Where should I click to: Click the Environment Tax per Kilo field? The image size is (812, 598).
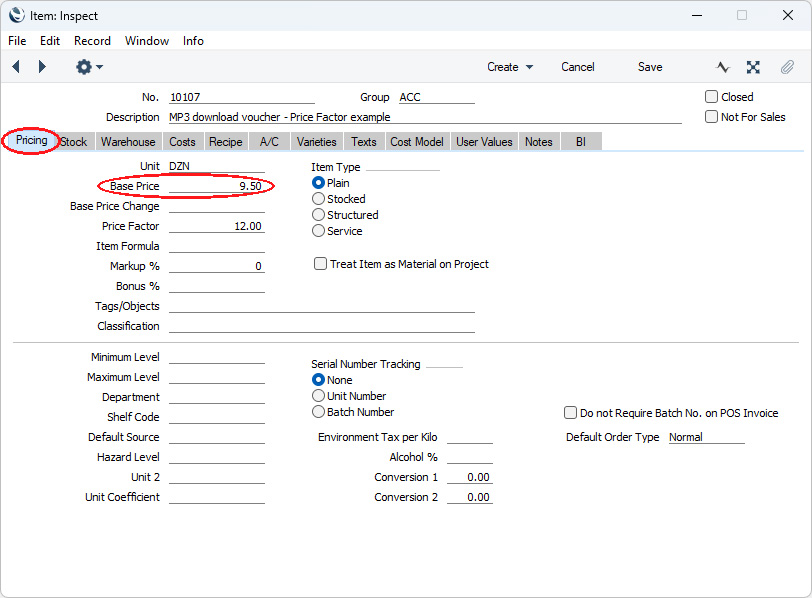click(470, 437)
